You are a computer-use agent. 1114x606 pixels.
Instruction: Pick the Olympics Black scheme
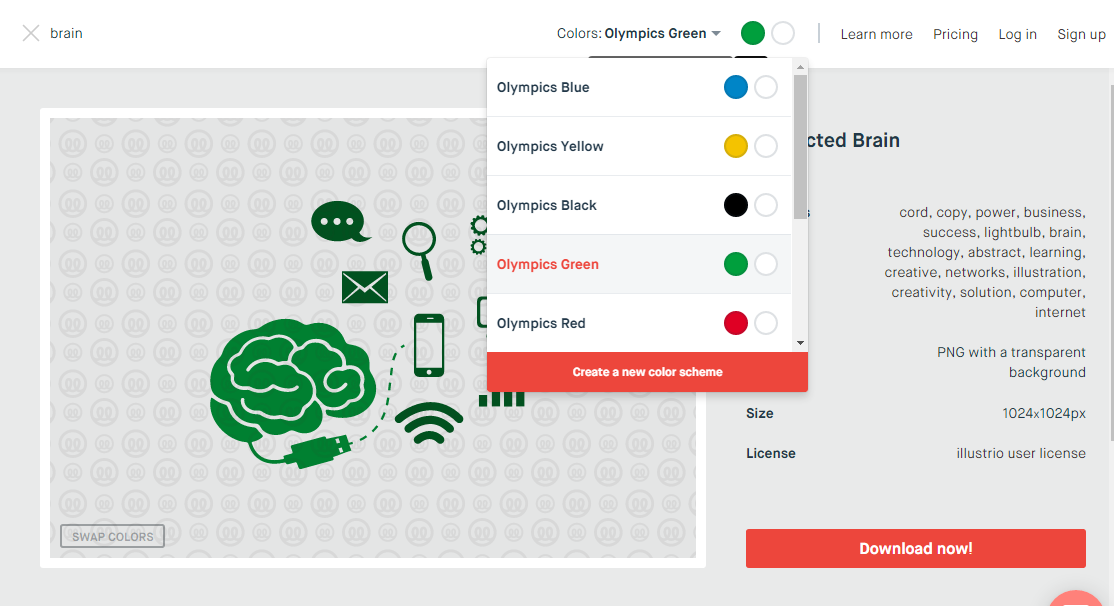(547, 205)
